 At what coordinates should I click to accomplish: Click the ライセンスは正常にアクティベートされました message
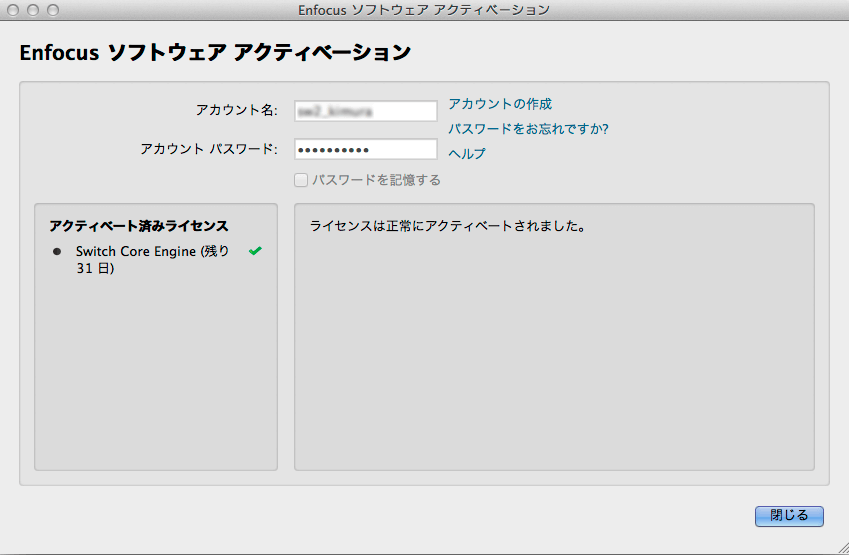(448, 226)
